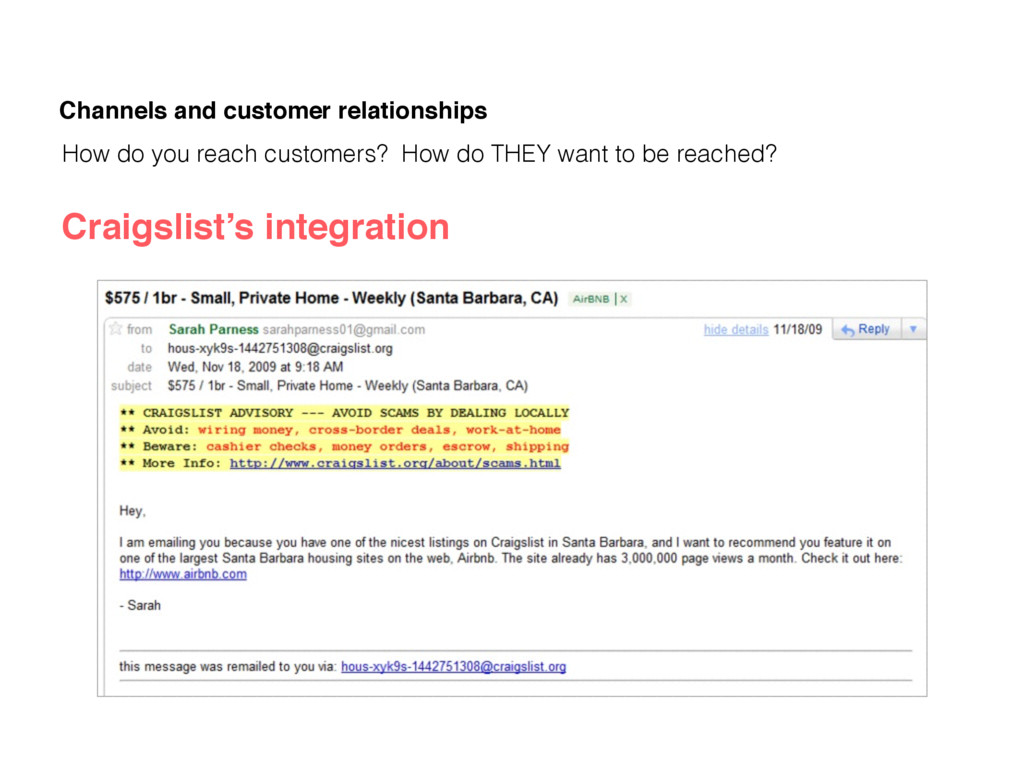
Task: Click the '- Sarah' signature
Action: [140, 605]
